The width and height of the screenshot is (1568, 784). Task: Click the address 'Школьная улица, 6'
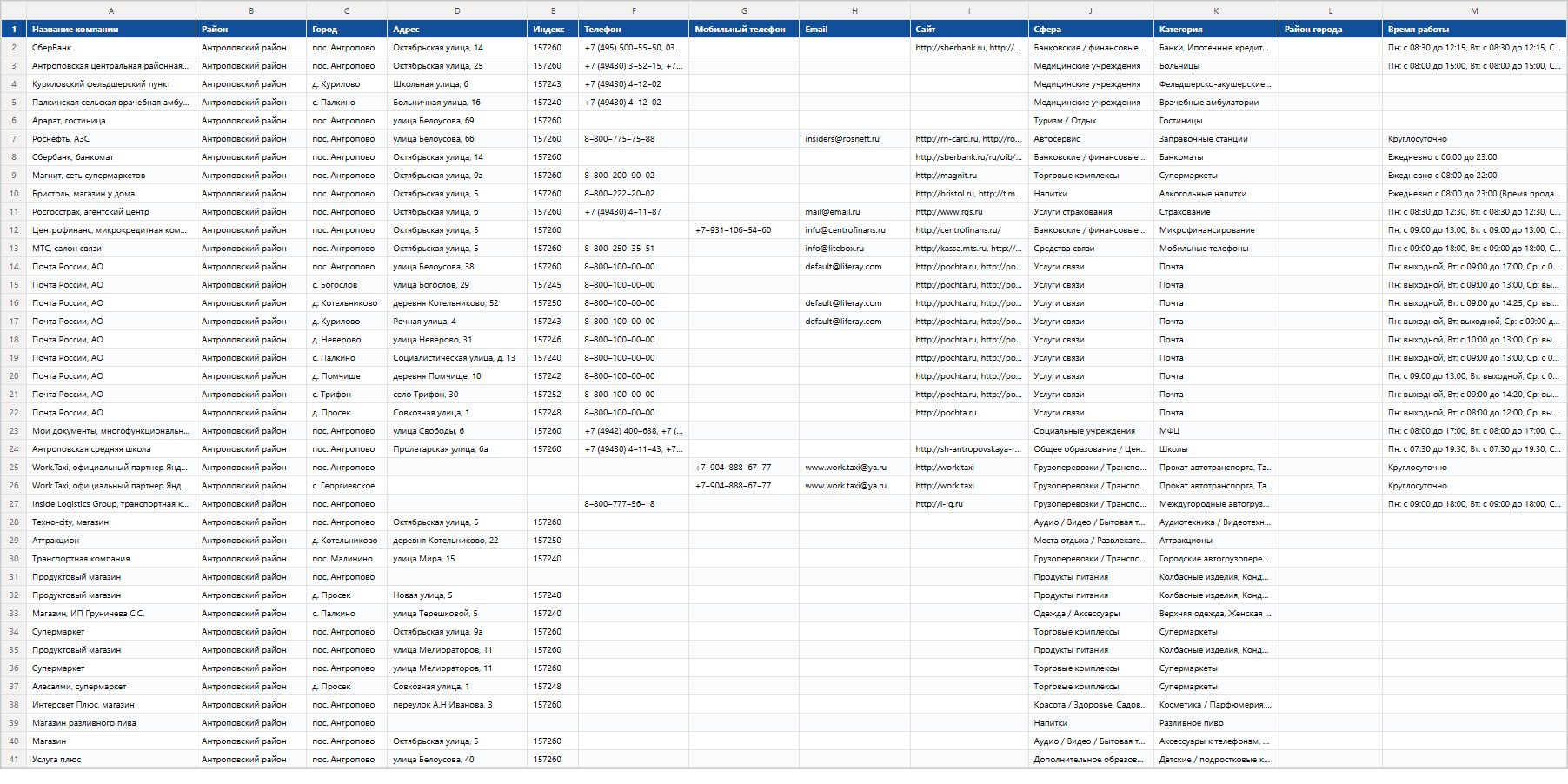pos(457,84)
